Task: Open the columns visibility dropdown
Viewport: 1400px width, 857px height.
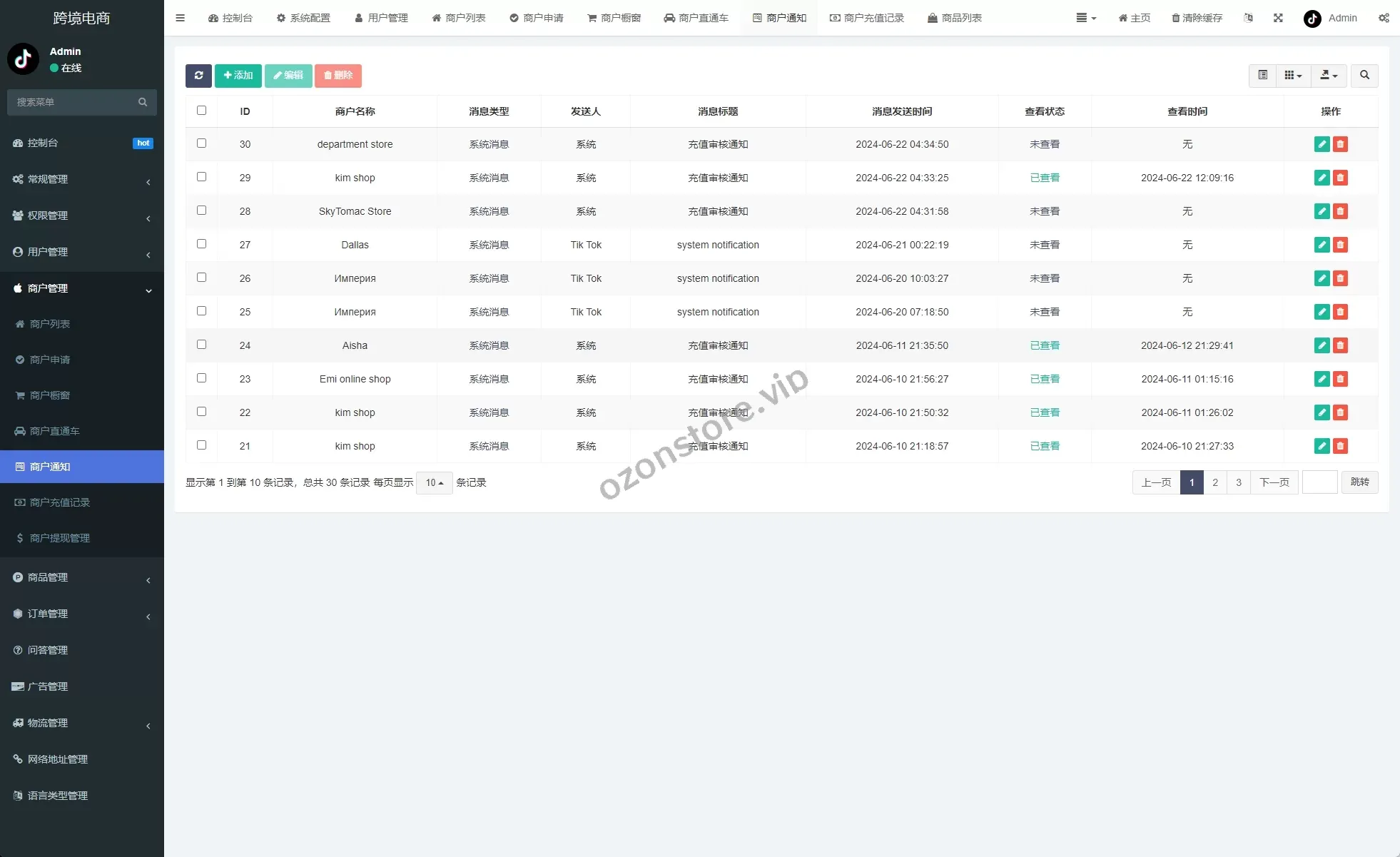Action: pyautogui.click(x=1293, y=76)
